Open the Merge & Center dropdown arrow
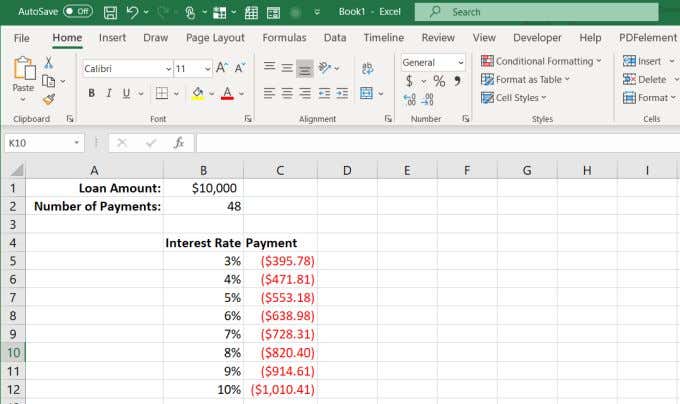Screen dimensions: 680x404 381,93
